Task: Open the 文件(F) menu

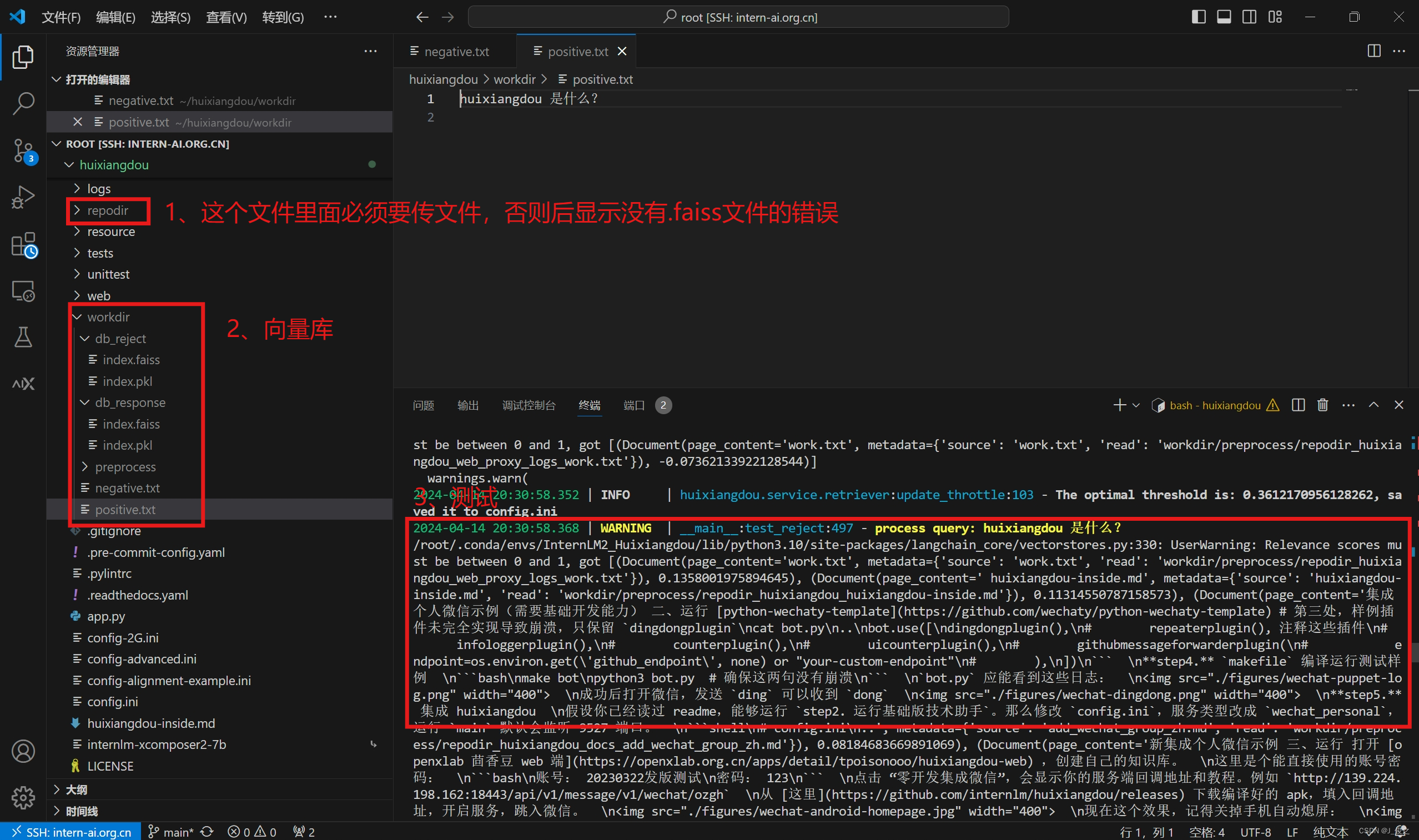Action: (61, 17)
